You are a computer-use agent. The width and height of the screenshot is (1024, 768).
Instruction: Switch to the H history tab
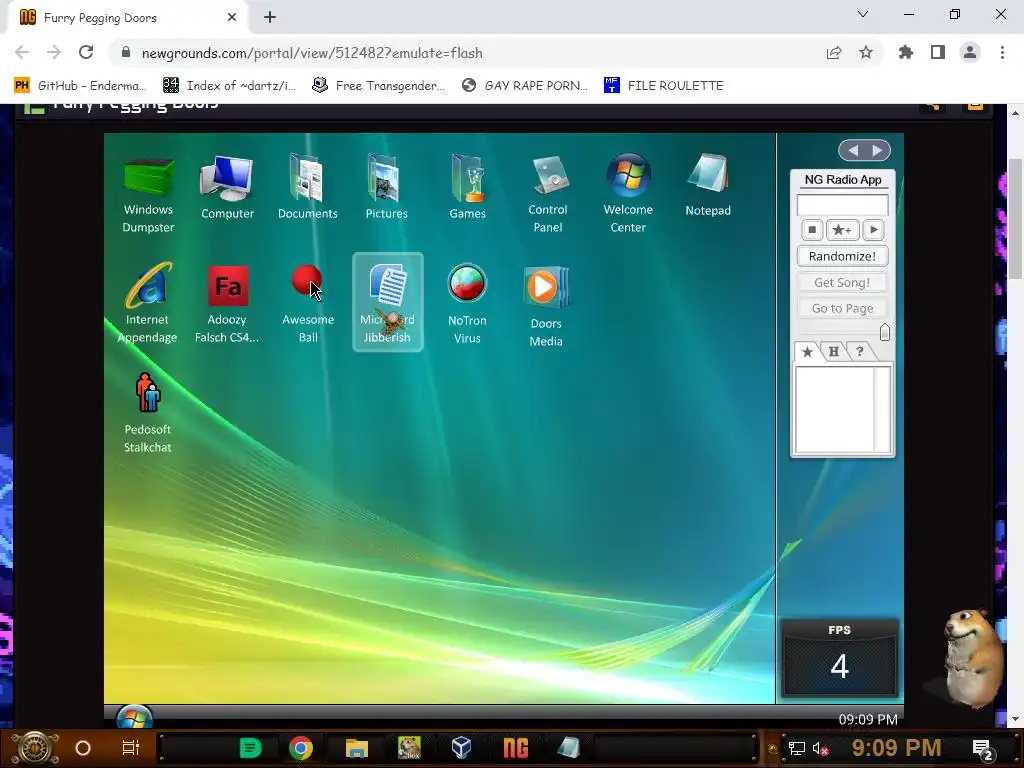[x=834, y=352]
